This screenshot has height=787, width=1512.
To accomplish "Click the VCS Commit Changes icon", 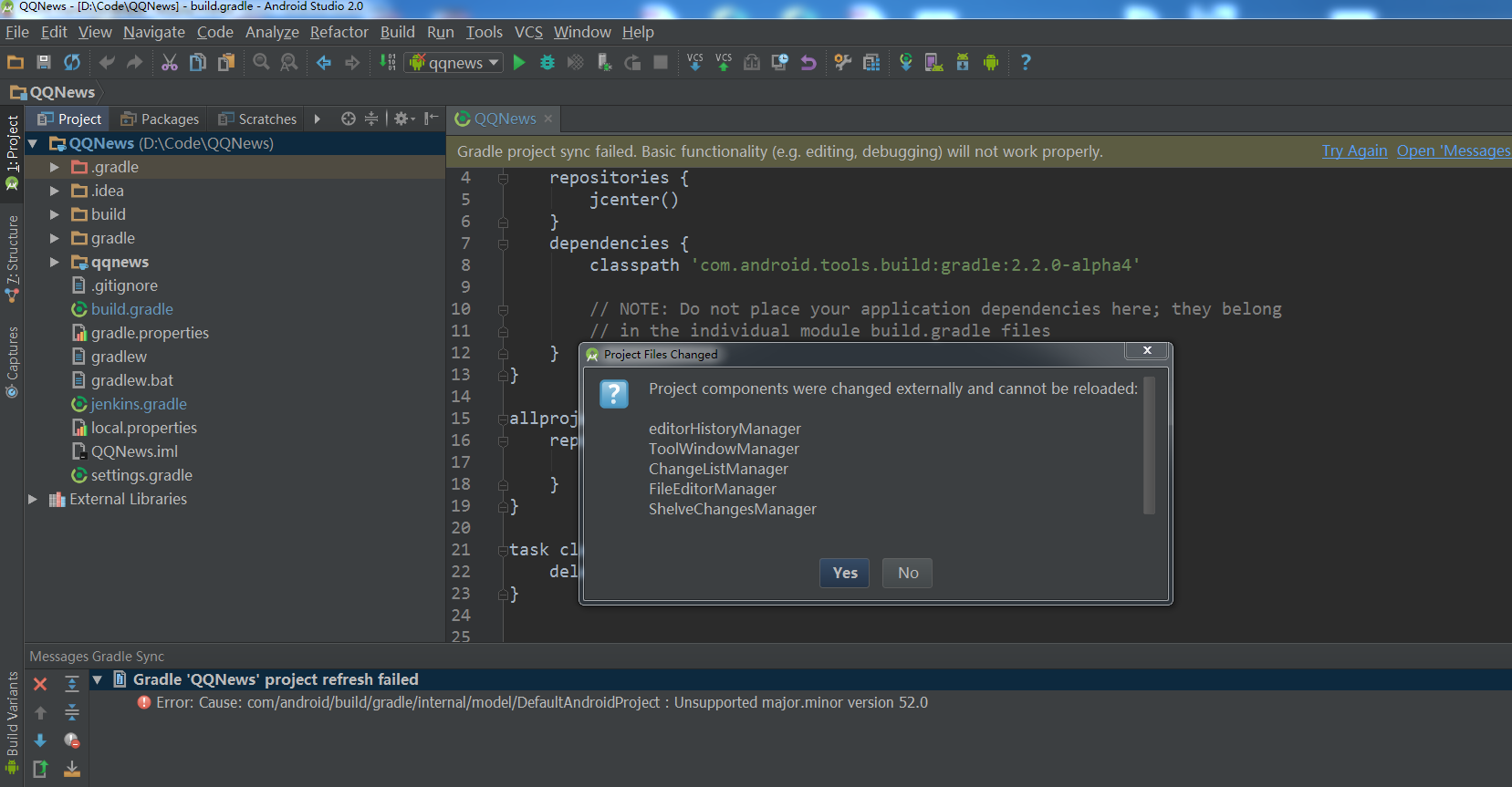I will (724, 62).
